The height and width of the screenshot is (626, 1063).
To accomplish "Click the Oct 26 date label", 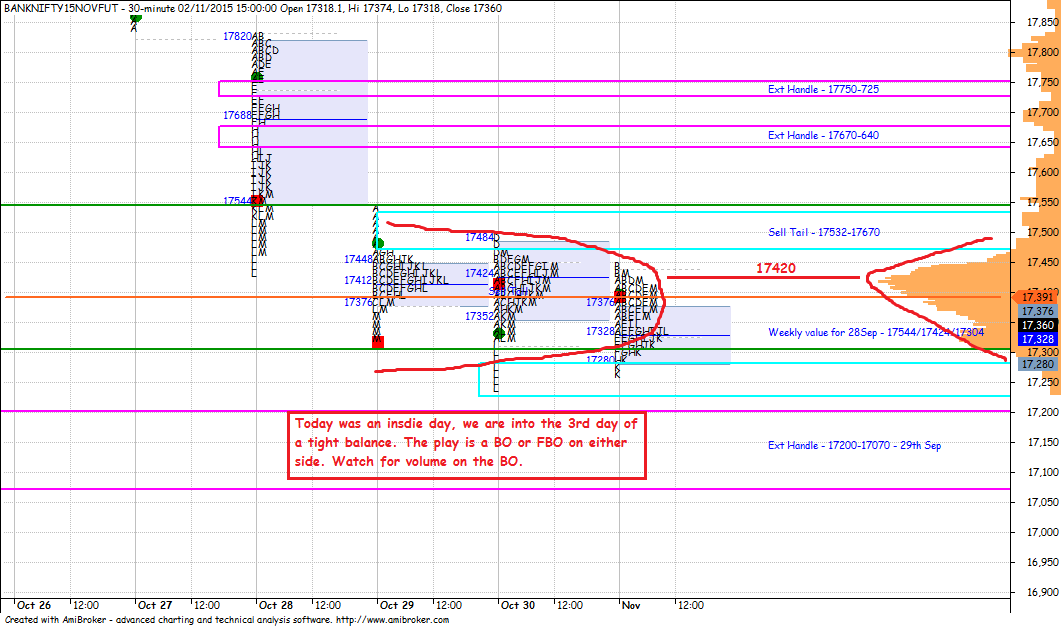I will pos(34,605).
